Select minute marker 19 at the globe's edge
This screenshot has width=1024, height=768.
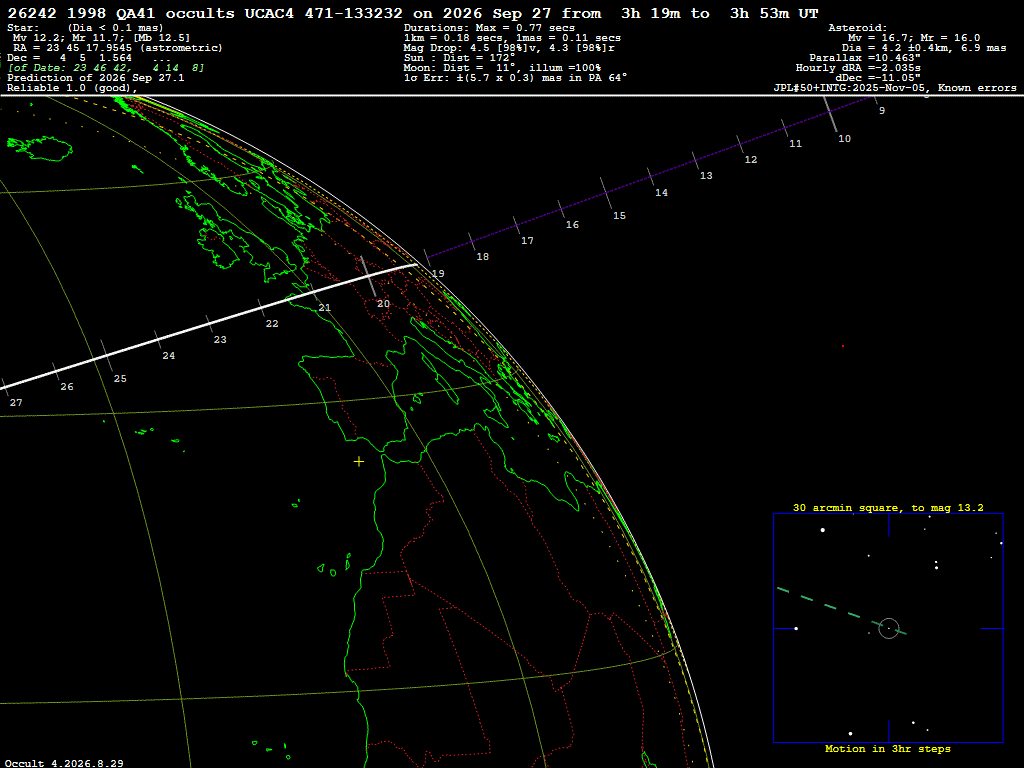pos(438,274)
